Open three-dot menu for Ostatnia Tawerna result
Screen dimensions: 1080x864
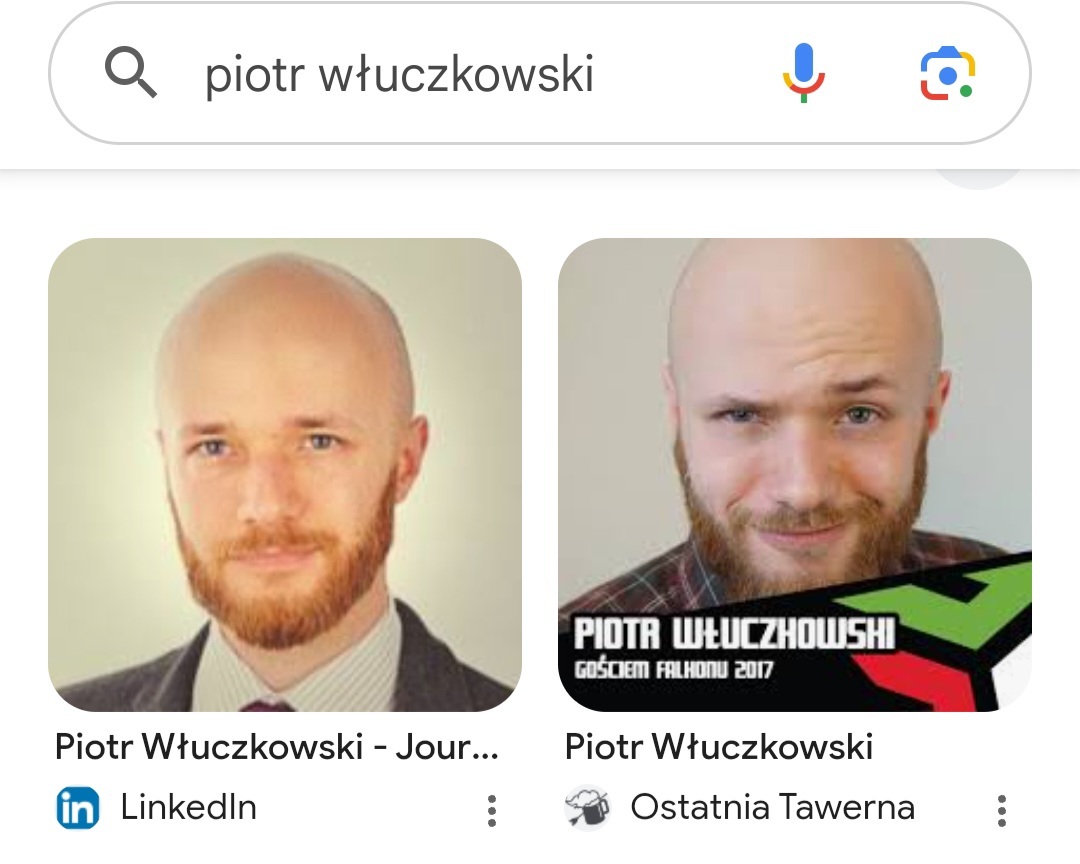1001,810
